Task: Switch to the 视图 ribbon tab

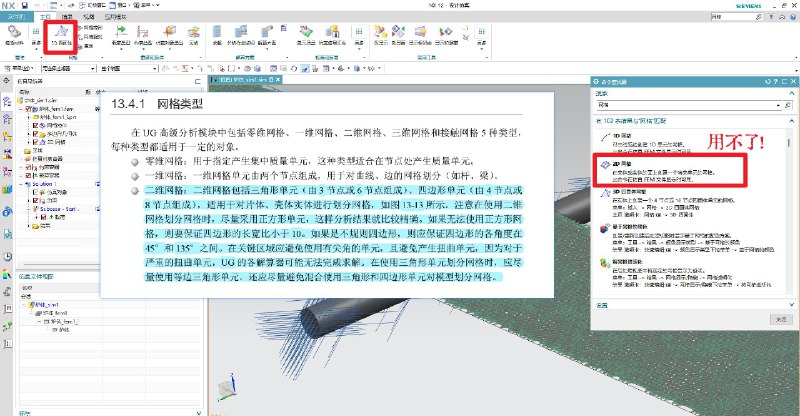Action: [x=88, y=17]
